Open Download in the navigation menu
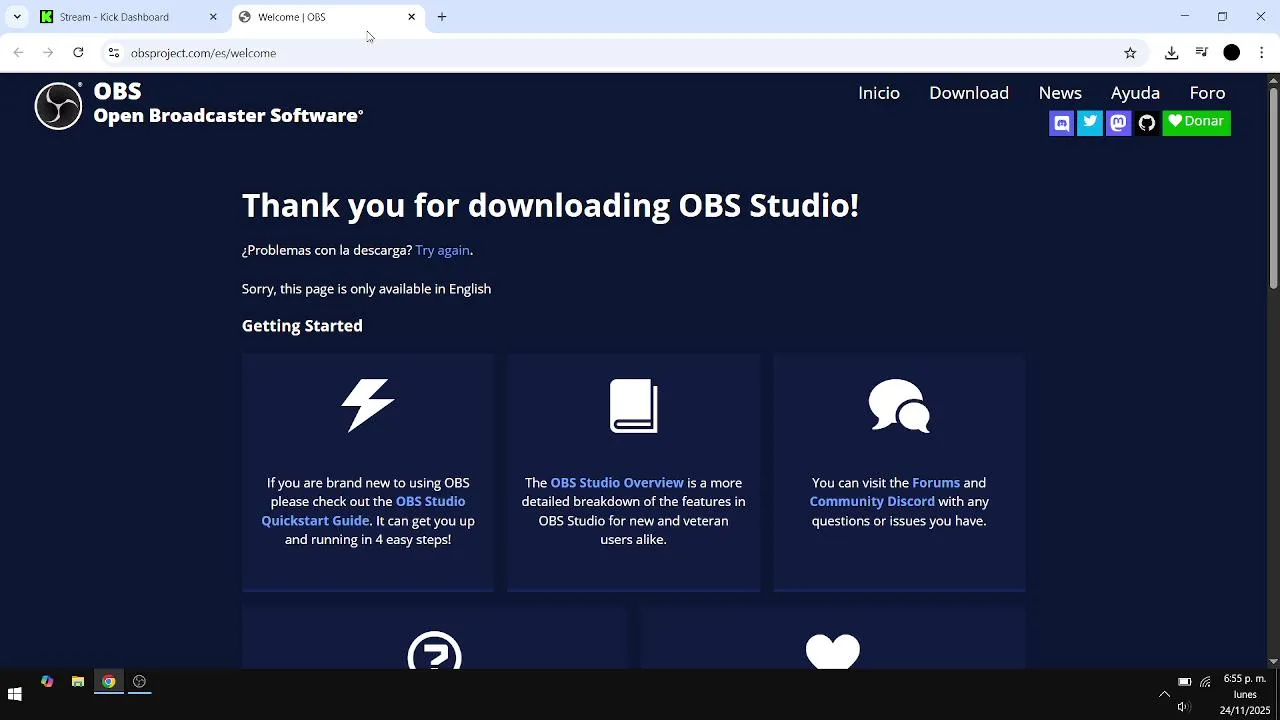1280x720 pixels. point(969,93)
